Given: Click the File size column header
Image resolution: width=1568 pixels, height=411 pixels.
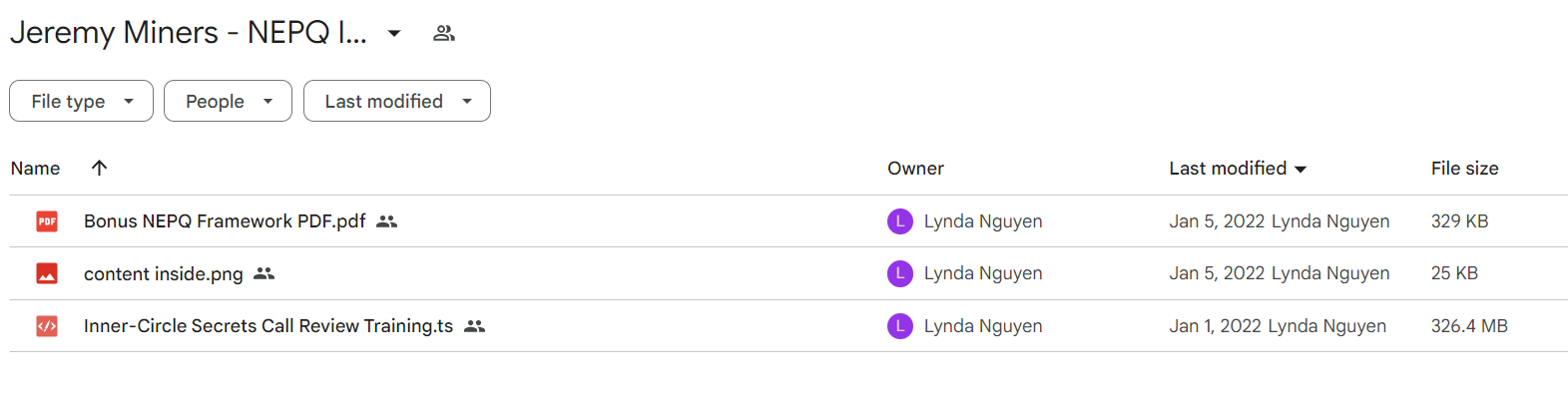Looking at the screenshot, I should [x=1464, y=169].
